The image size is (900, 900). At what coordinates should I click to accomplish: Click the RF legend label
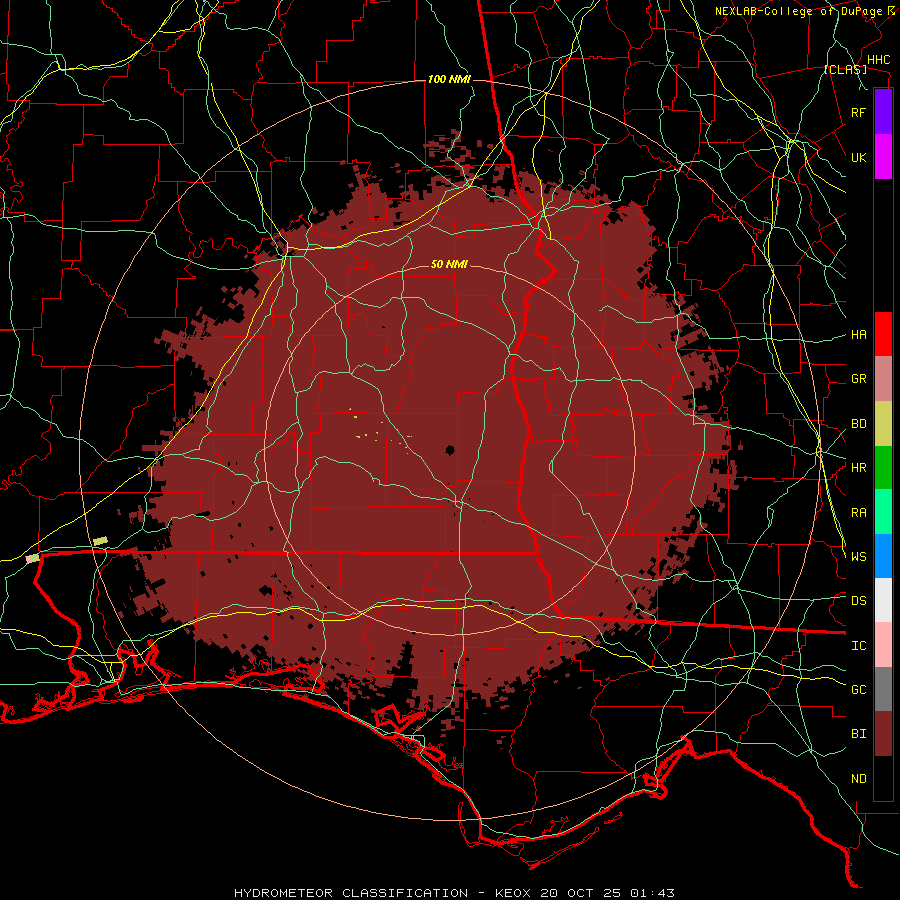(858, 112)
